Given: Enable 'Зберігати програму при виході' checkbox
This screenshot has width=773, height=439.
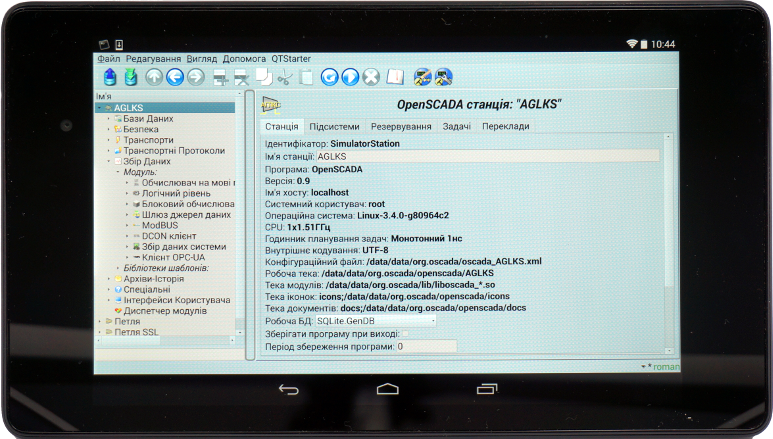Looking at the screenshot, I should [x=405, y=333].
